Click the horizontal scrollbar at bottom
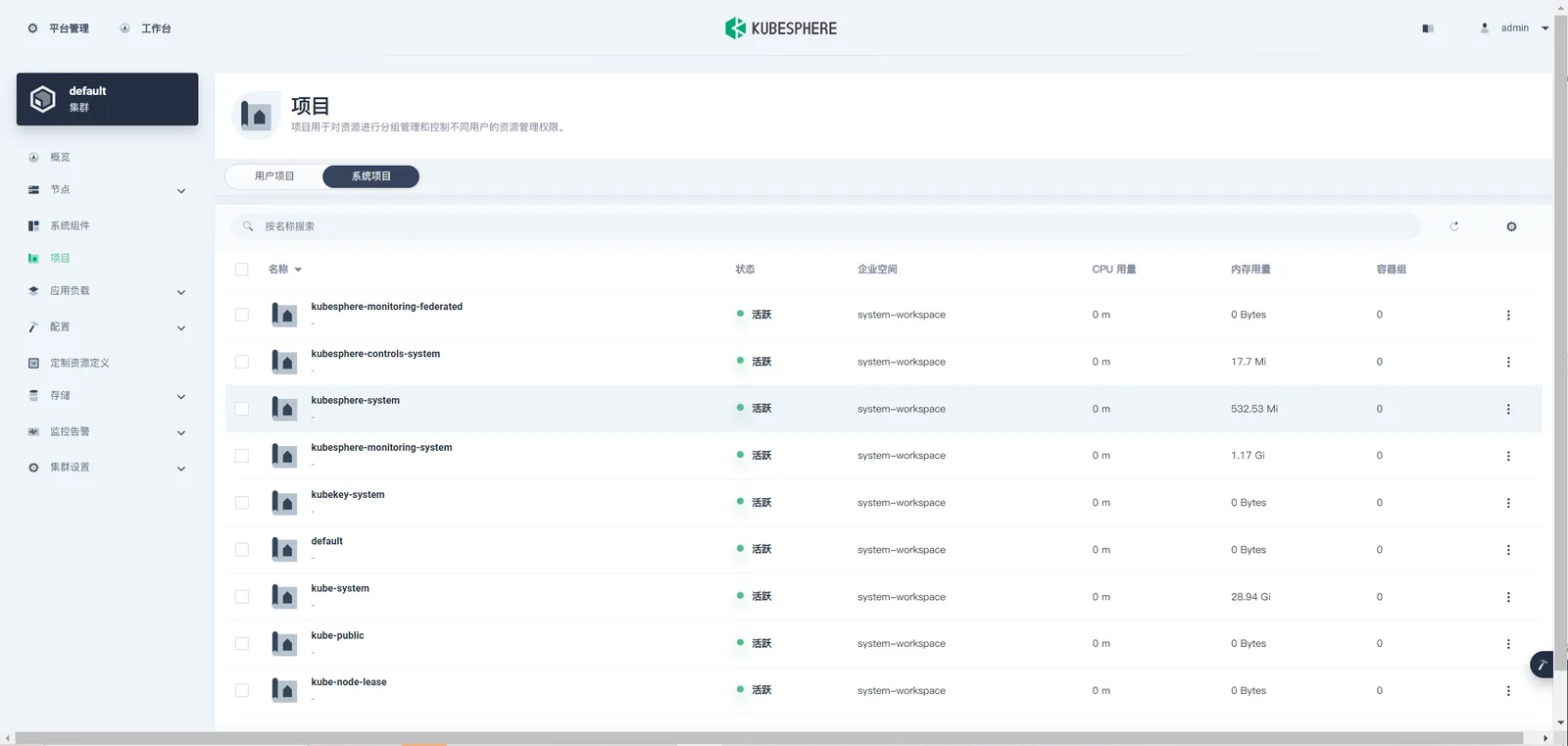Image resolution: width=1568 pixels, height=746 pixels. click(x=769, y=738)
